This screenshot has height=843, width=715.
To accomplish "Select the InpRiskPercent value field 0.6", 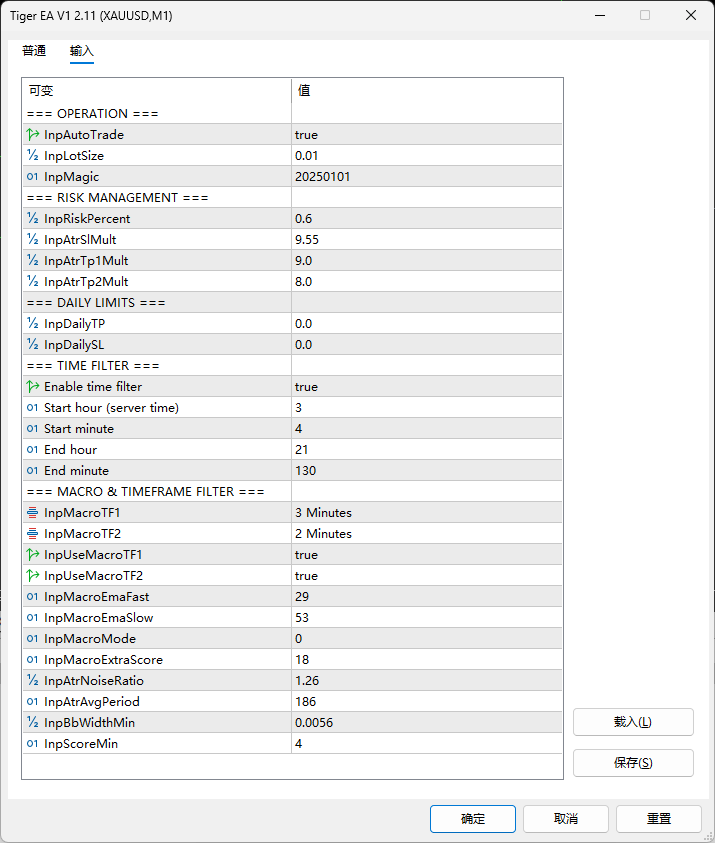I will [427, 218].
